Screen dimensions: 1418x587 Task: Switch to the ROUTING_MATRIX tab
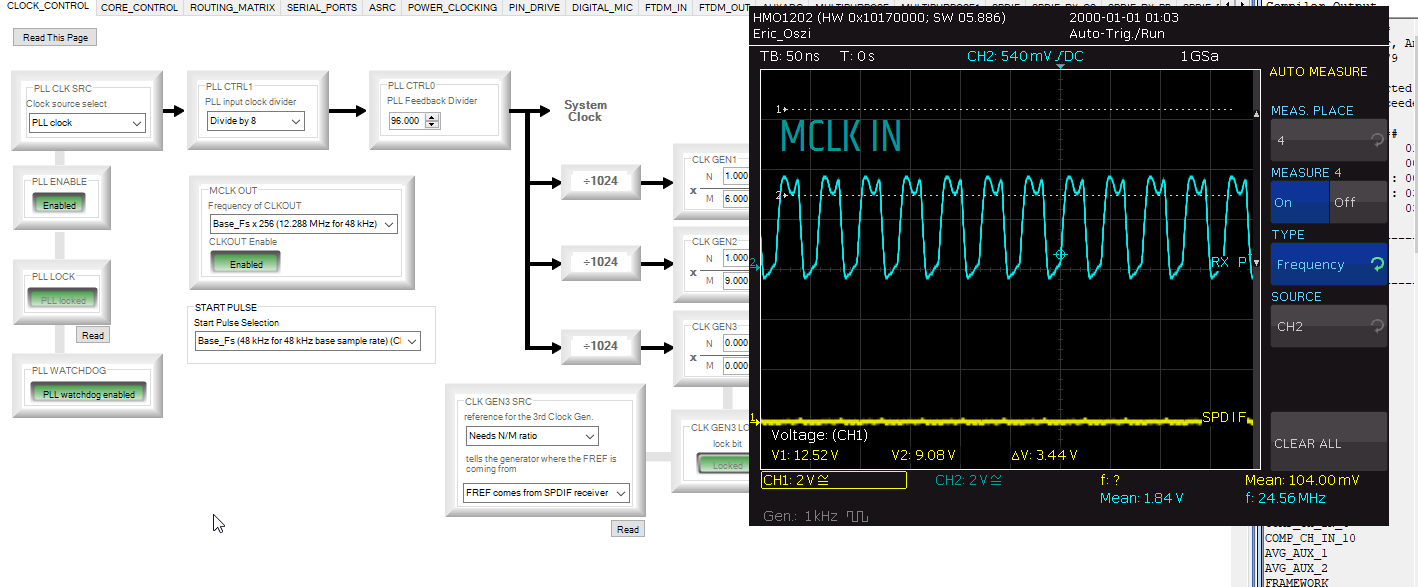(x=232, y=7)
